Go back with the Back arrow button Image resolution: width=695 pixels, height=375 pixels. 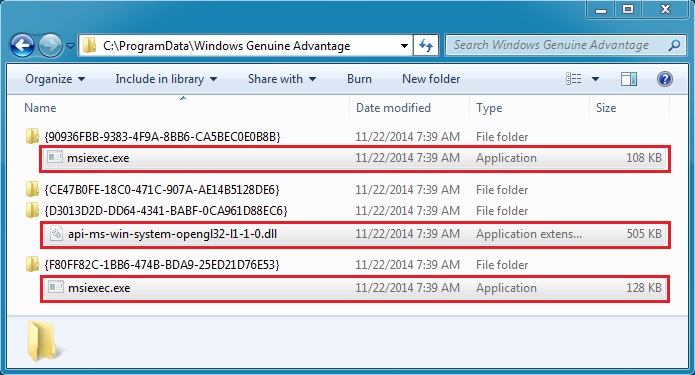tap(23, 45)
